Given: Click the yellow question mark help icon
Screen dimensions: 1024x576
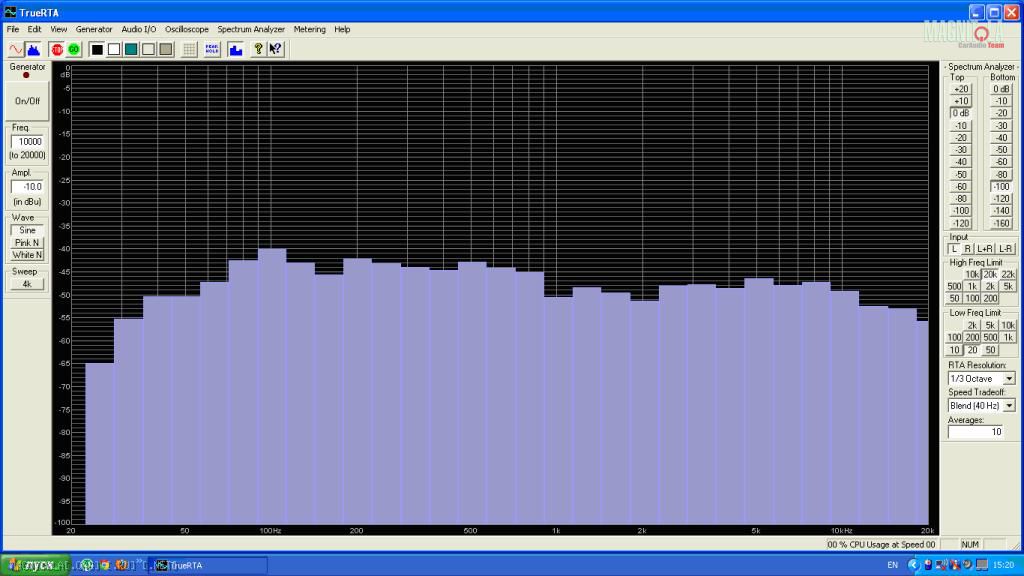Looking at the screenshot, I should 258,49.
